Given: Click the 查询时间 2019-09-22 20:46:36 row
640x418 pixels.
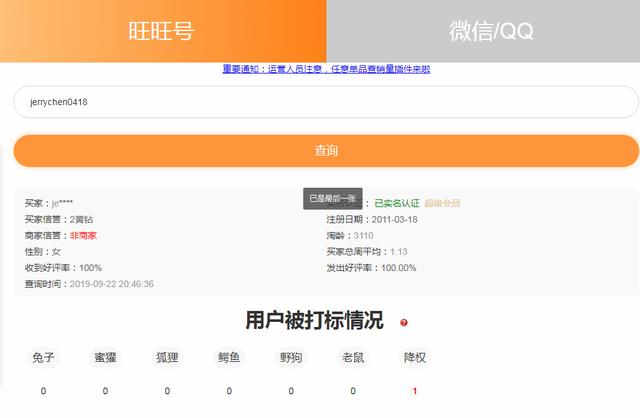Looking at the screenshot, I should pyautogui.click(x=89, y=284).
